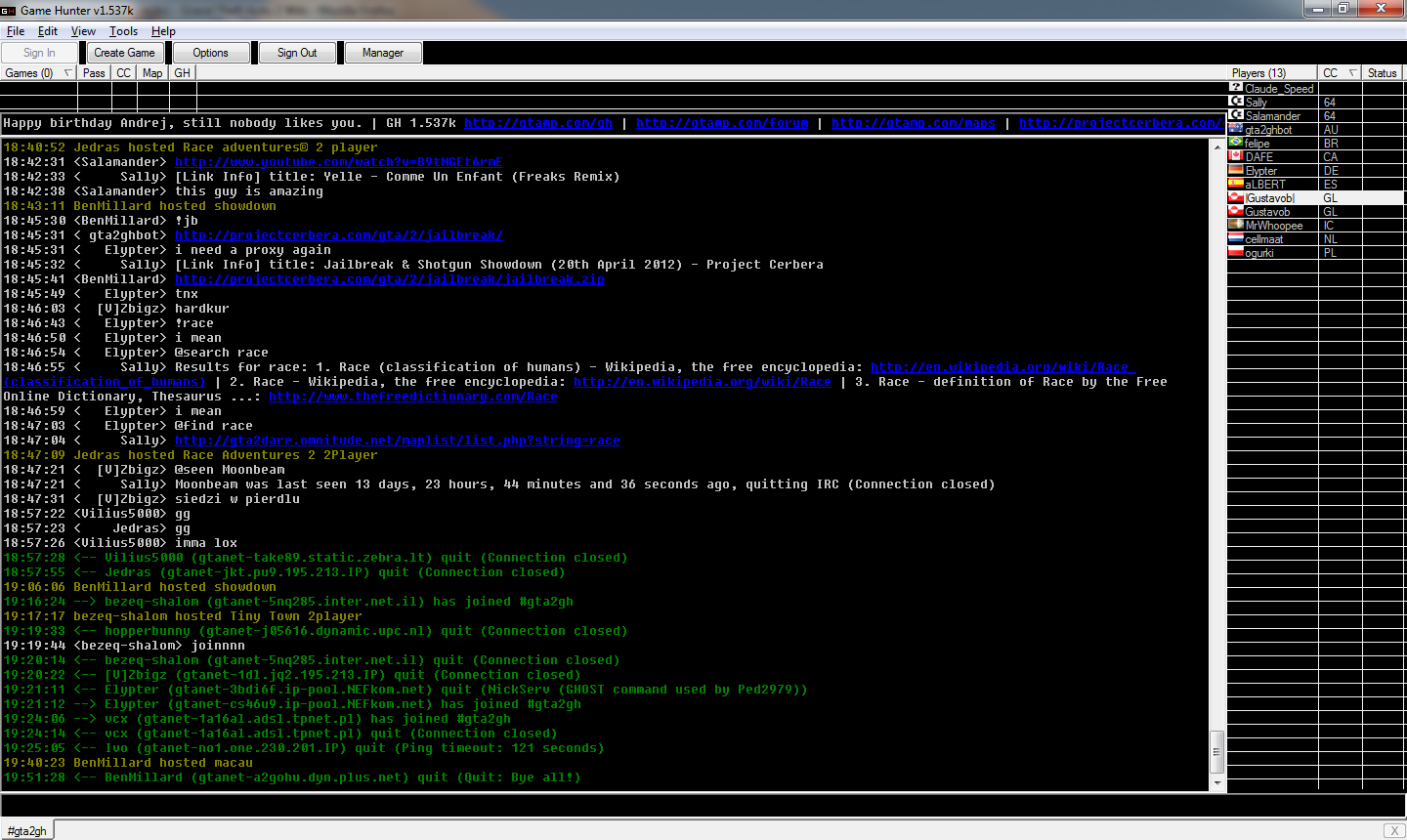The width and height of the screenshot is (1407, 840).
Task: Click the Create Game button
Action: 125,53
